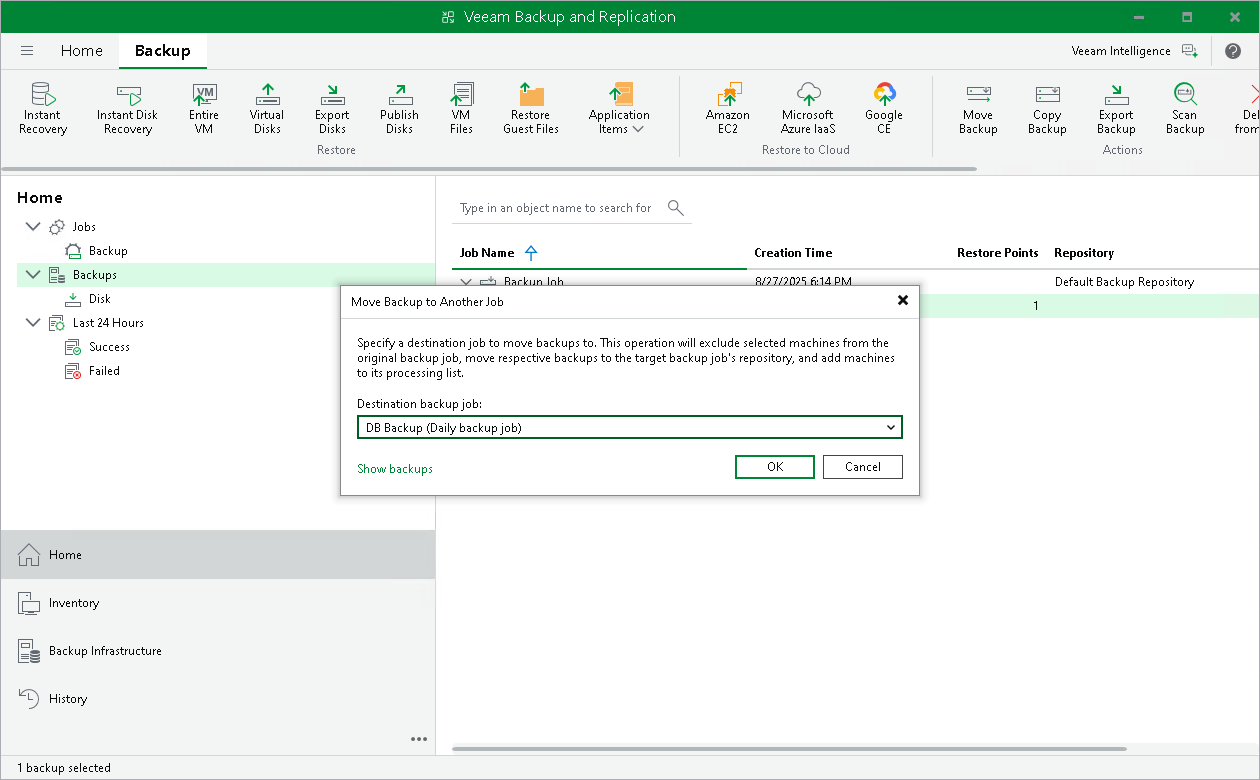This screenshot has width=1260, height=780.
Task: Cancel the Move Backup dialog
Action: 863,467
